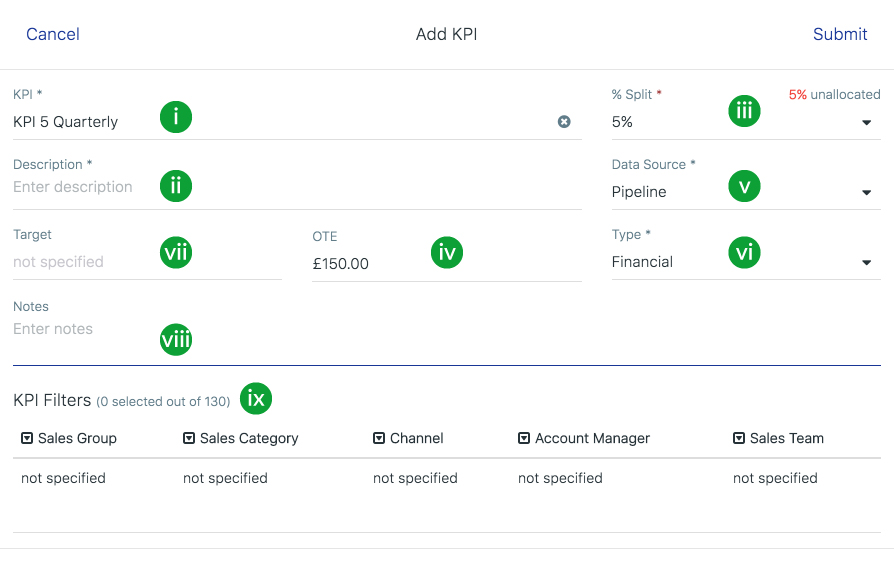
Task: Toggle the Sales Group filter checkbox icon
Action: pyautogui.click(x=27, y=438)
